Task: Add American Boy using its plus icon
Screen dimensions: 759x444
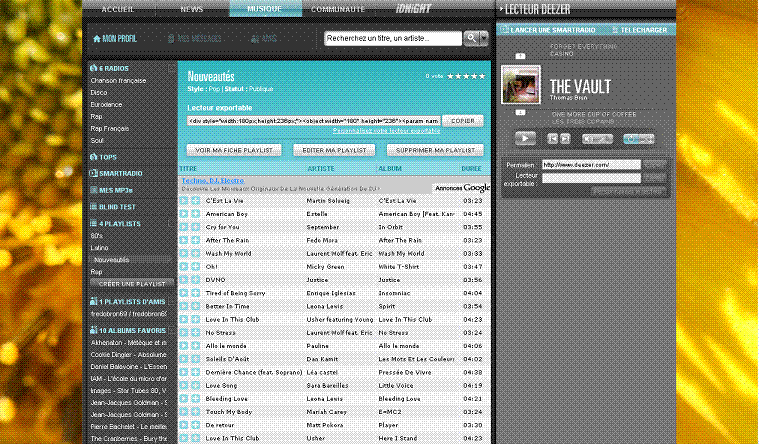Action: tap(196, 214)
